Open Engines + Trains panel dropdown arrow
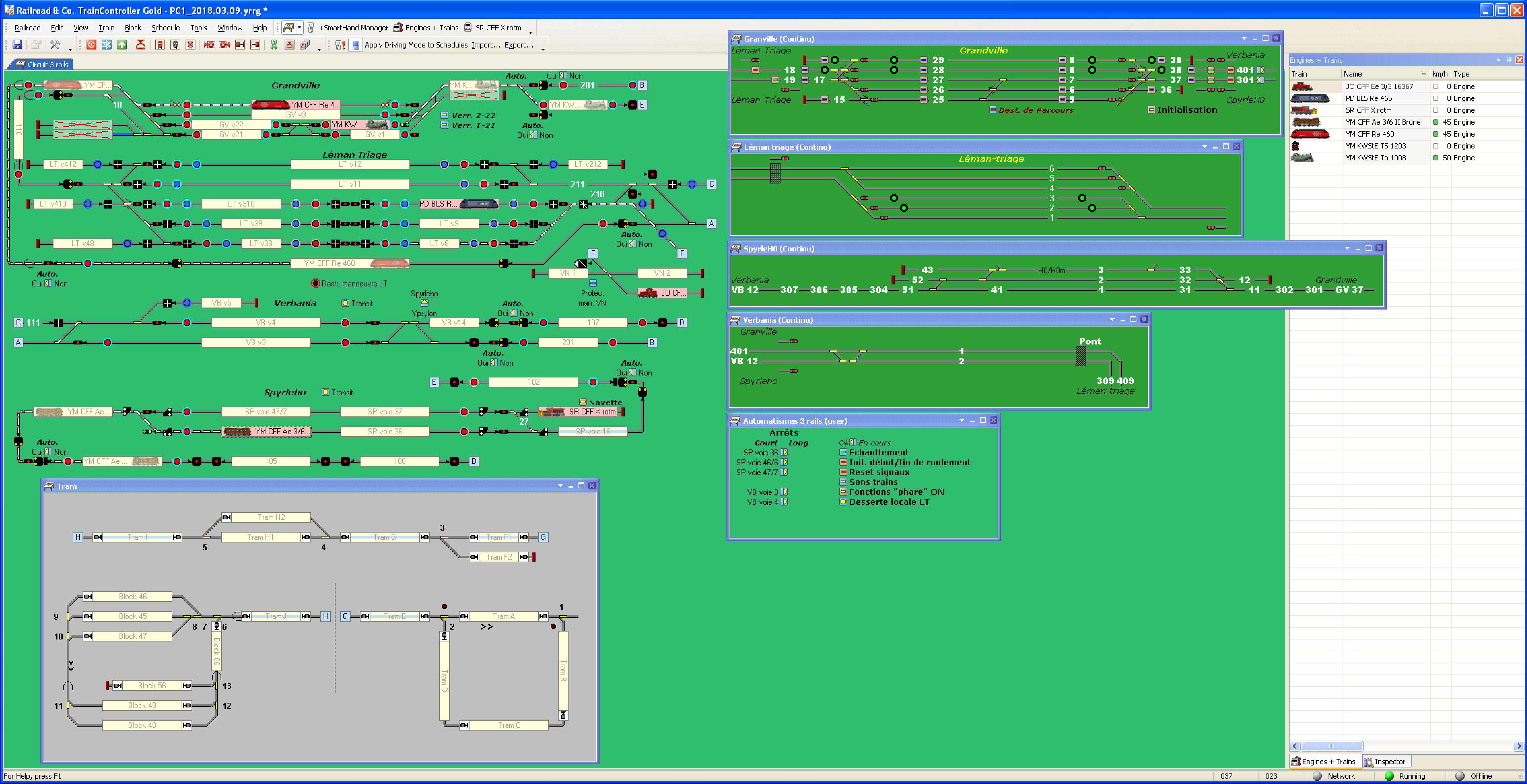 [x=1498, y=60]
